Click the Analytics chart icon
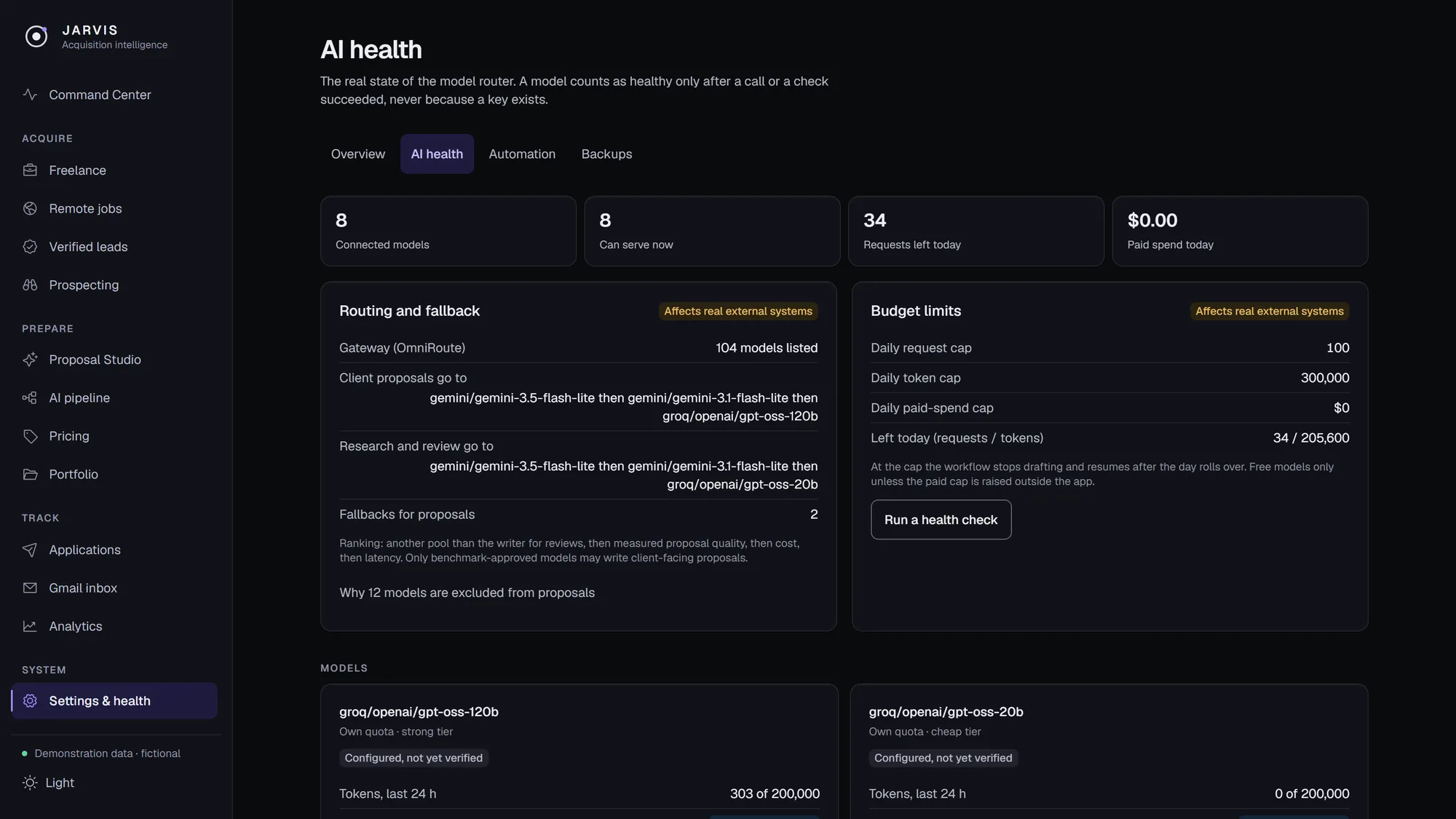 coord(30,626)
